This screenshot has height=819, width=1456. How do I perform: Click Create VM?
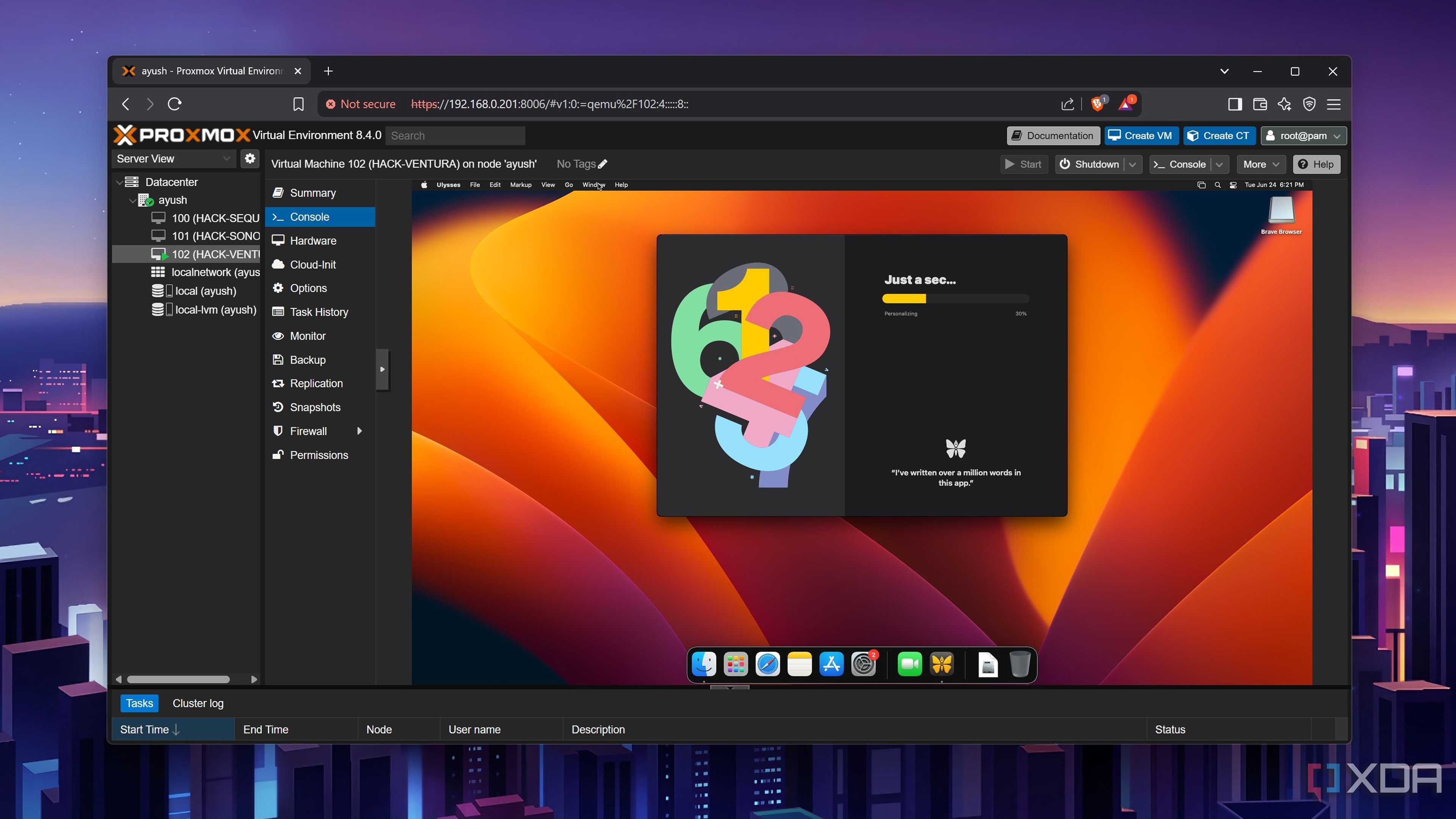1141,136
